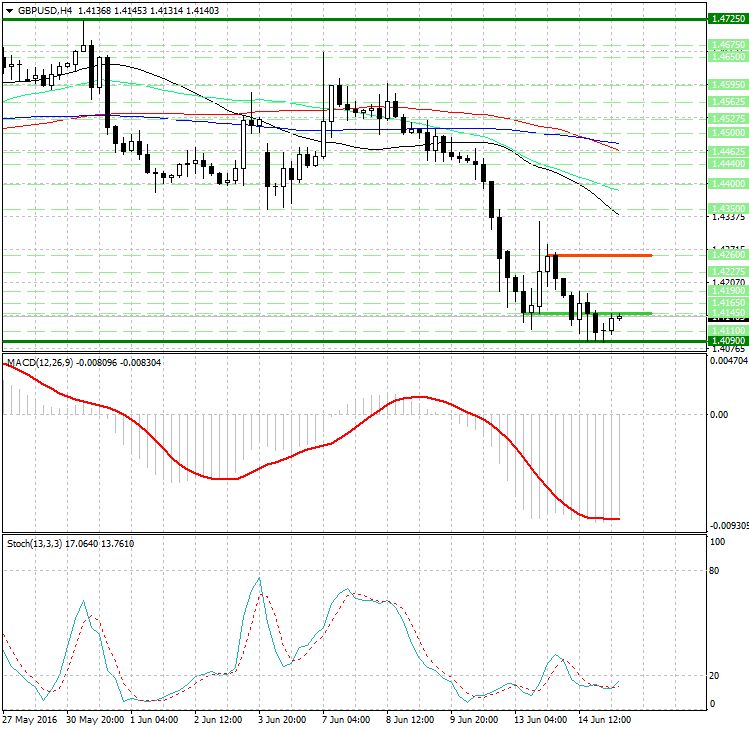Screen dimensions: 749x731
Task: Click the MACD 0.00 scale label
Action: [719, 413]
